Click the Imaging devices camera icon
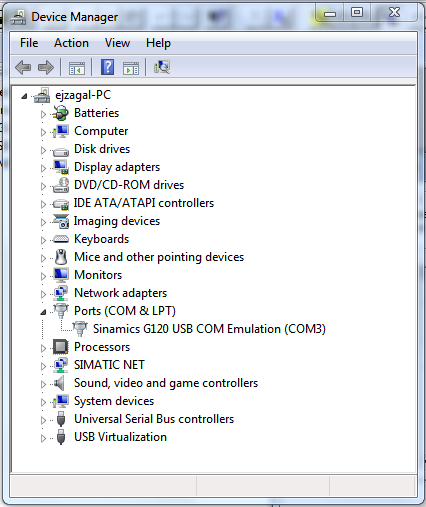This screenshot has width=426, height=507. (x=61, y=221)
